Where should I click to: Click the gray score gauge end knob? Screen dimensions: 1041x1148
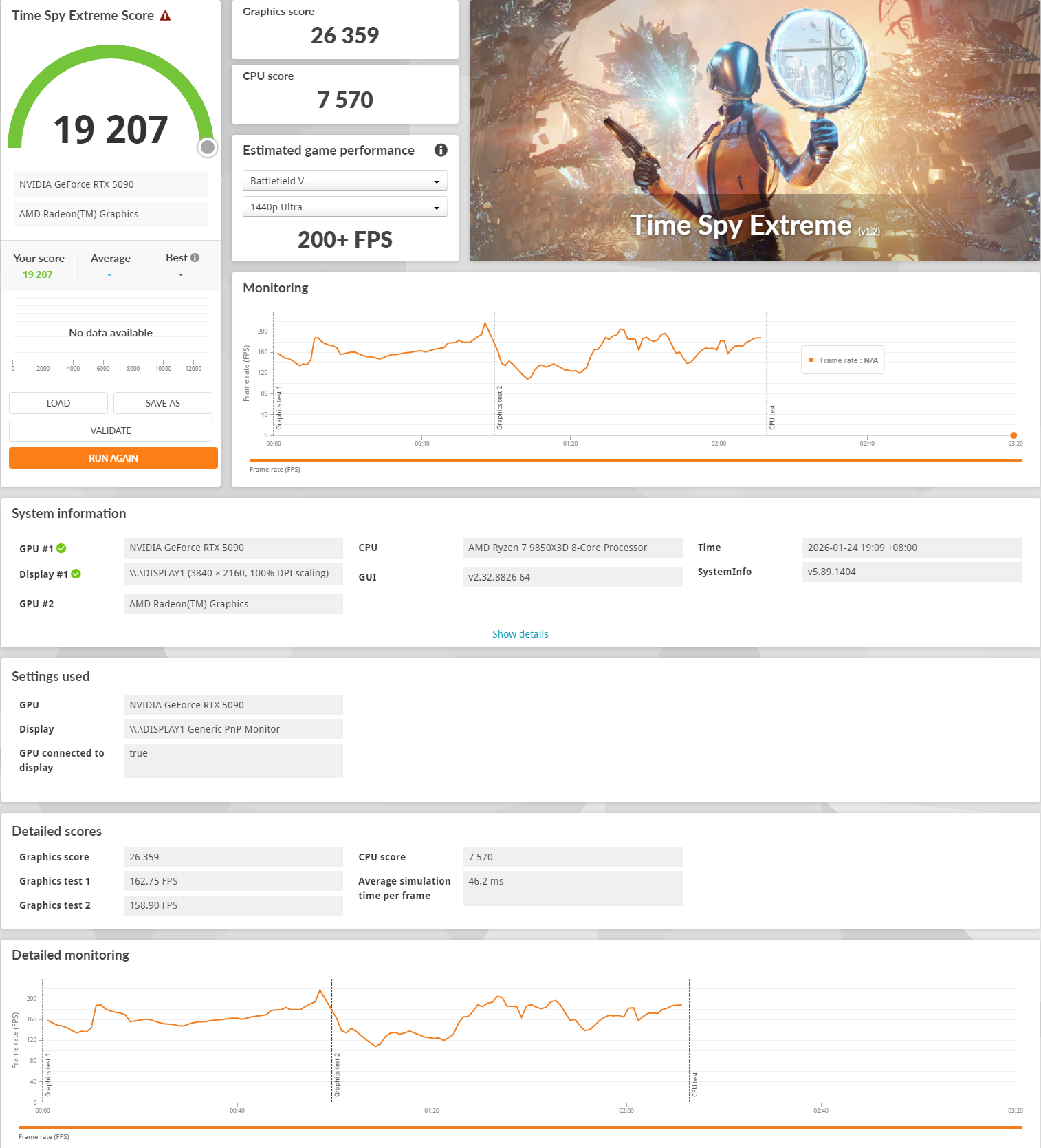click(x=208, y=147)
